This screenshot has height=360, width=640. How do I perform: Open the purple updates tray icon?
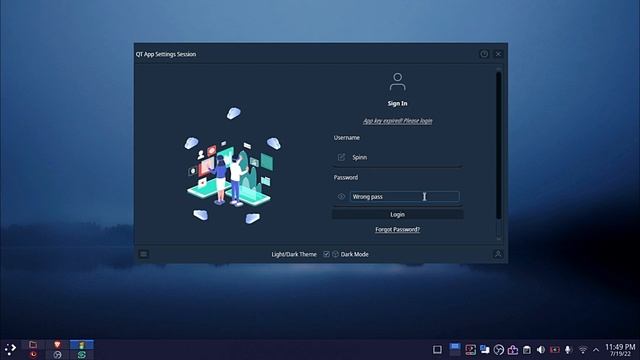point(513,349)
